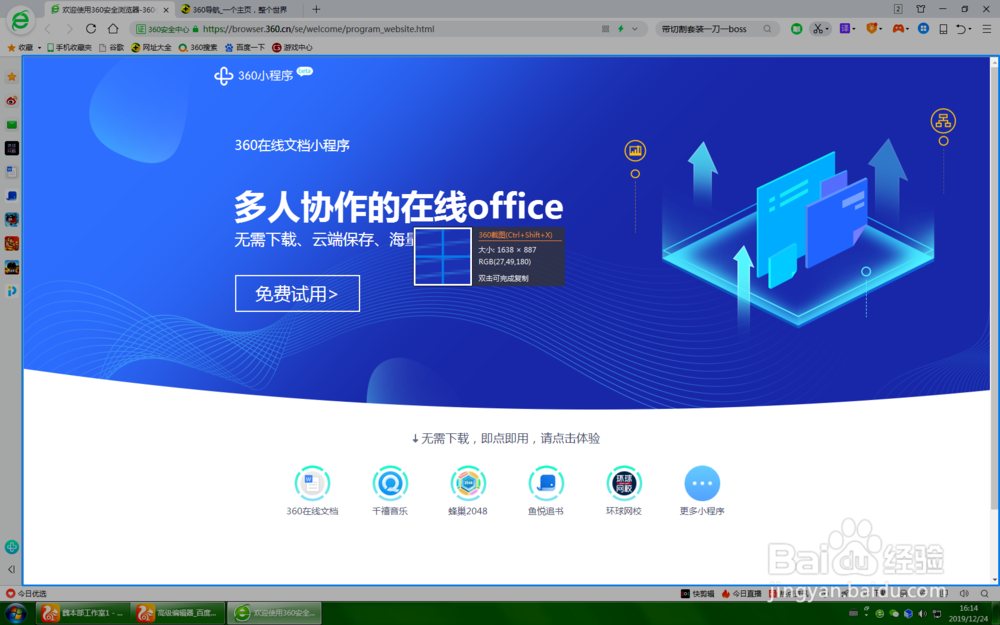1000x625 pixels.
Task: Launch the 360在线文档 mini program
Action: click(x=312, y=490)
